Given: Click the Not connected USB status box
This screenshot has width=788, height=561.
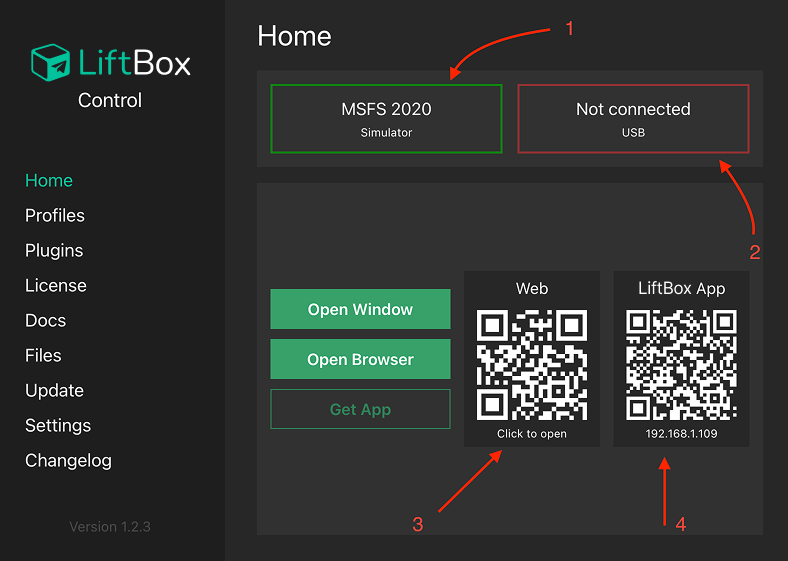Looking at the screenshot, I should [633, 119].
